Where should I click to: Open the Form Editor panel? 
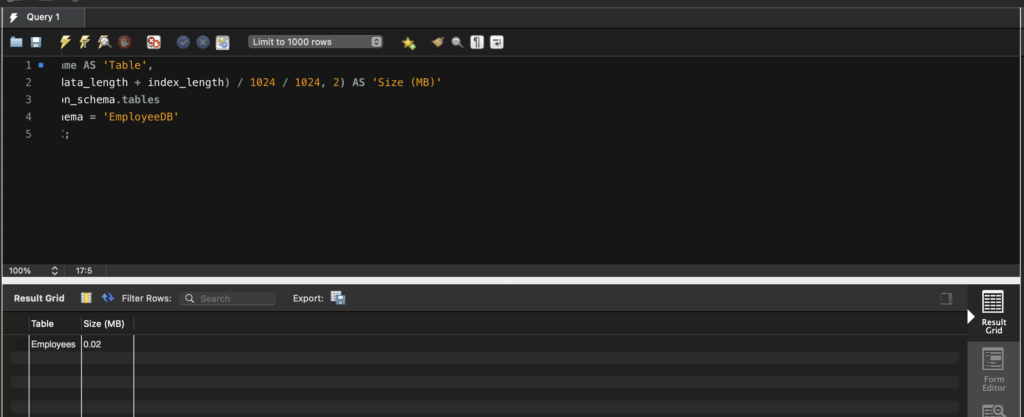(993, 366)
